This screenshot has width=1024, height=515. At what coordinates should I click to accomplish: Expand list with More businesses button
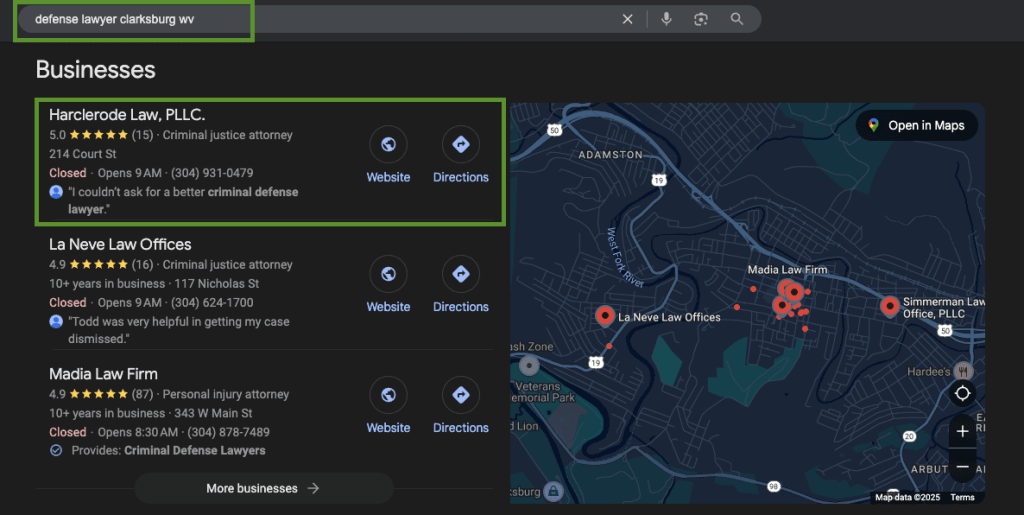pyautogui.click(x=263, y=488)
